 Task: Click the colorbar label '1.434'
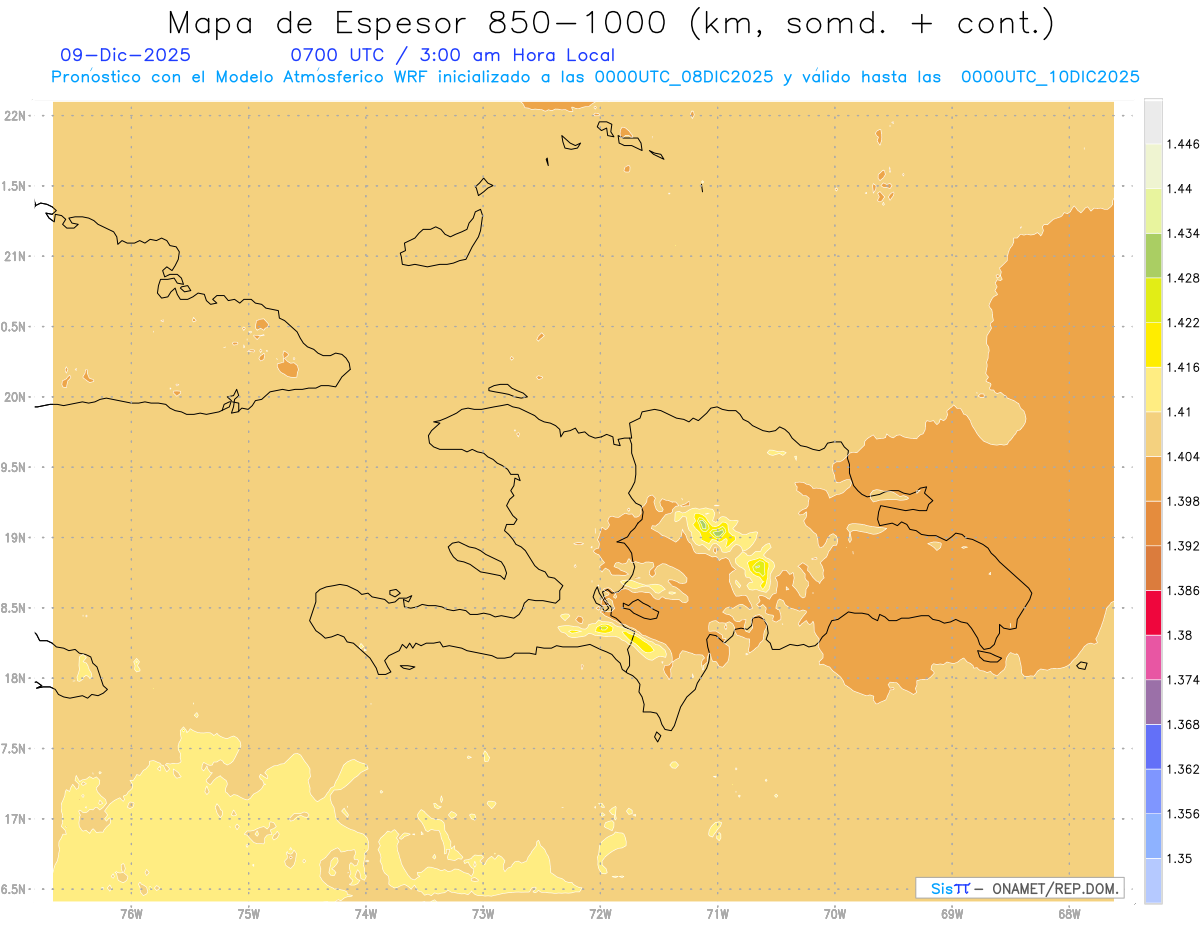[x=1184, y=233]
